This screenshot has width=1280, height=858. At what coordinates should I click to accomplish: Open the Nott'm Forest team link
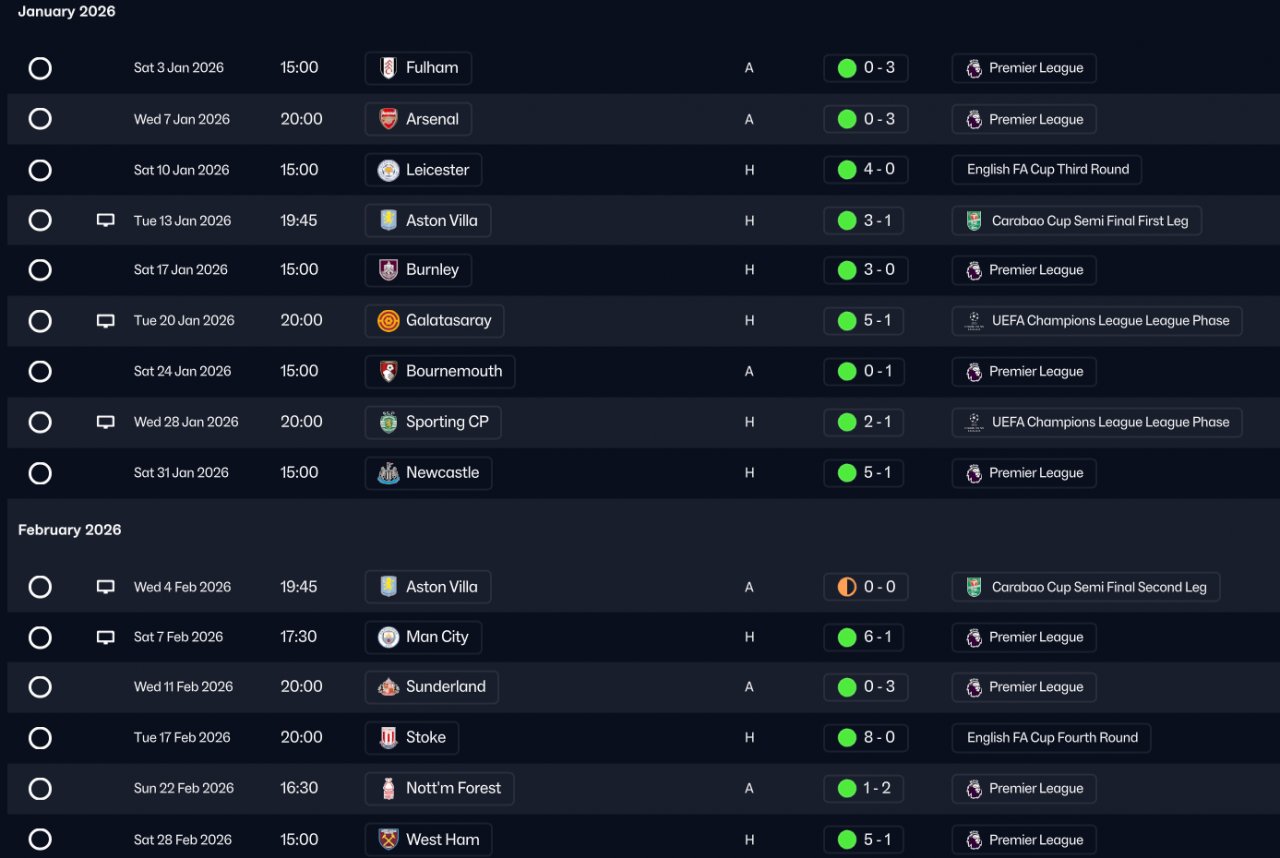[x=453, y=788]
